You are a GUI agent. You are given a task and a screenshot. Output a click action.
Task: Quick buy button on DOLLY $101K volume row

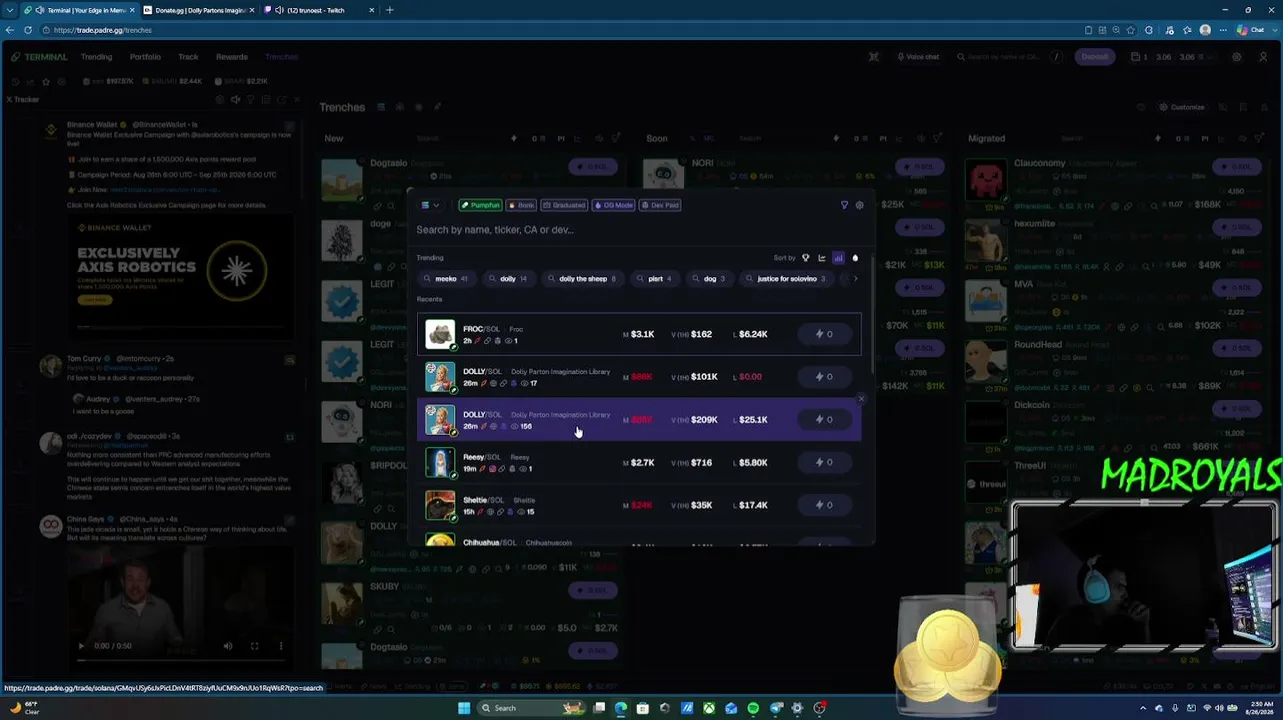[x=824, y=377]
